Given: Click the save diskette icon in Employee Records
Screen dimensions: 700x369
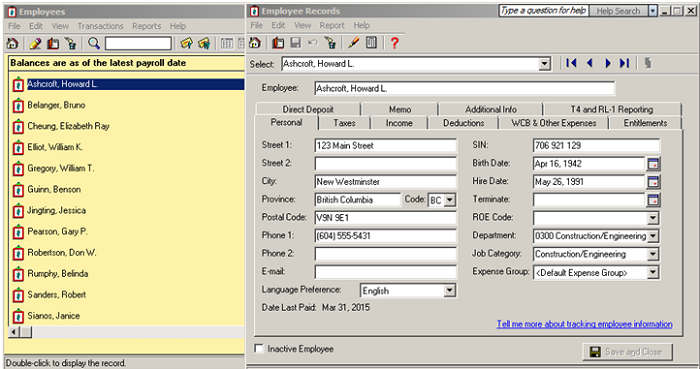Looking at the screenshot, I should (296, 43).
